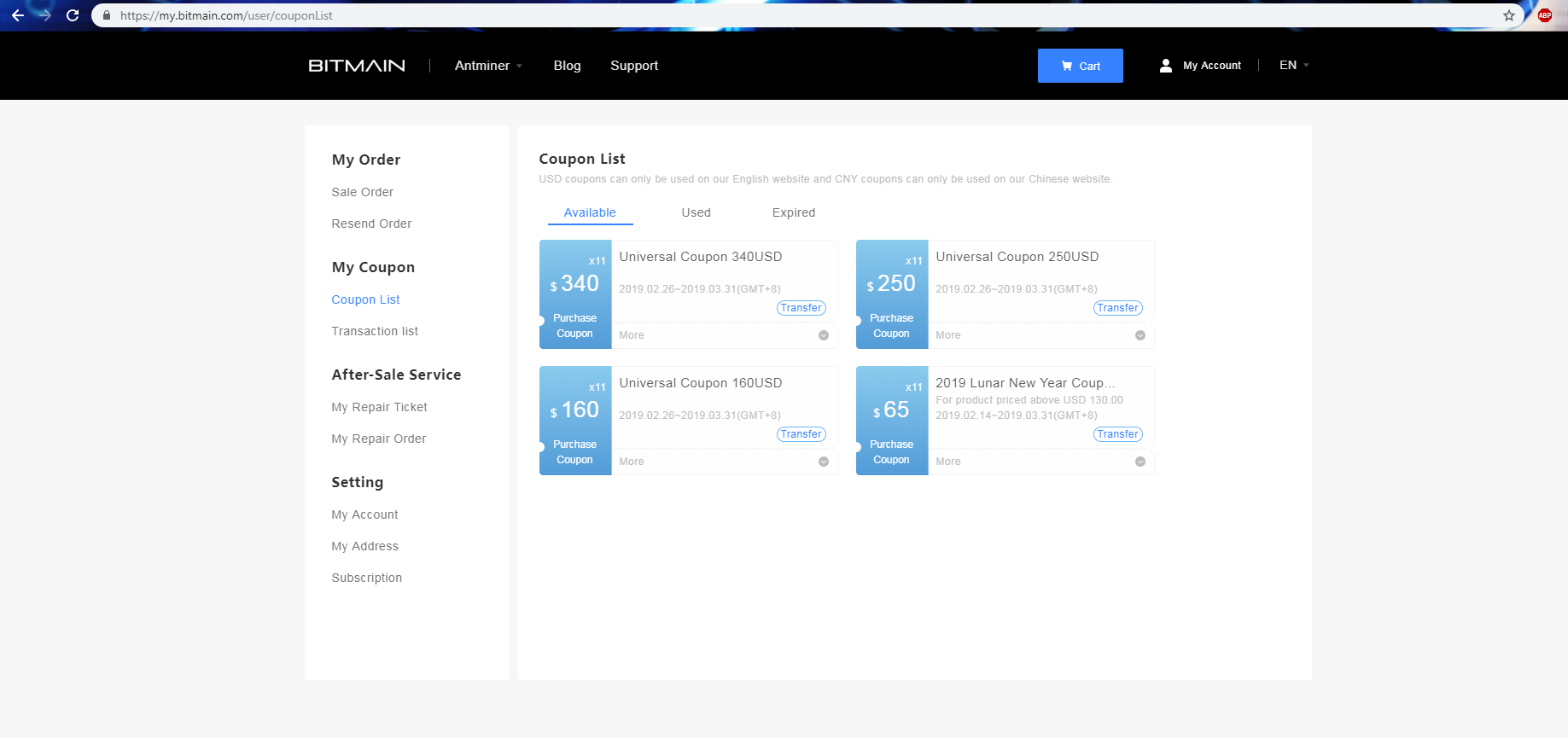The image size is (1568, 738).
Task: Click the $65 Purchase Coupon blue card
Action: (x=892, y=421)
